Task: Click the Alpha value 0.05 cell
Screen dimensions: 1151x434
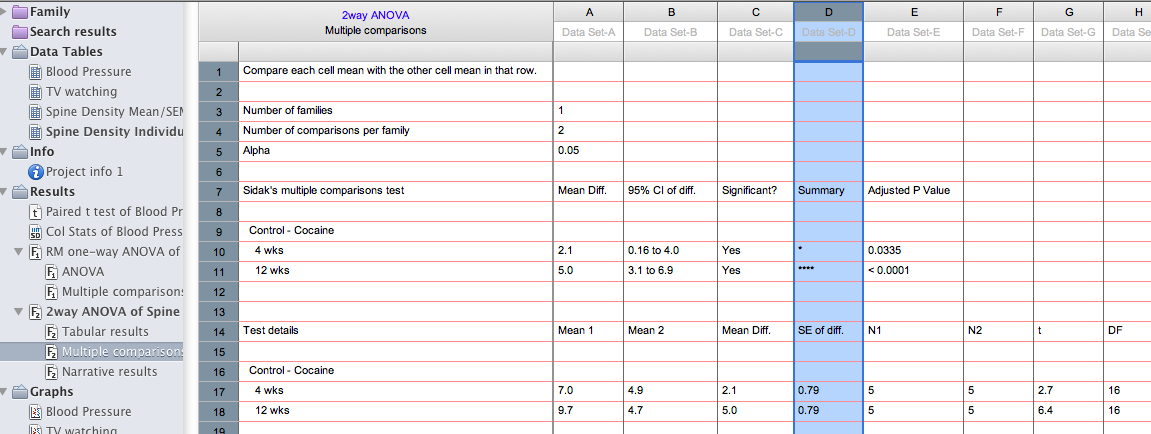Action: (588, 150)
